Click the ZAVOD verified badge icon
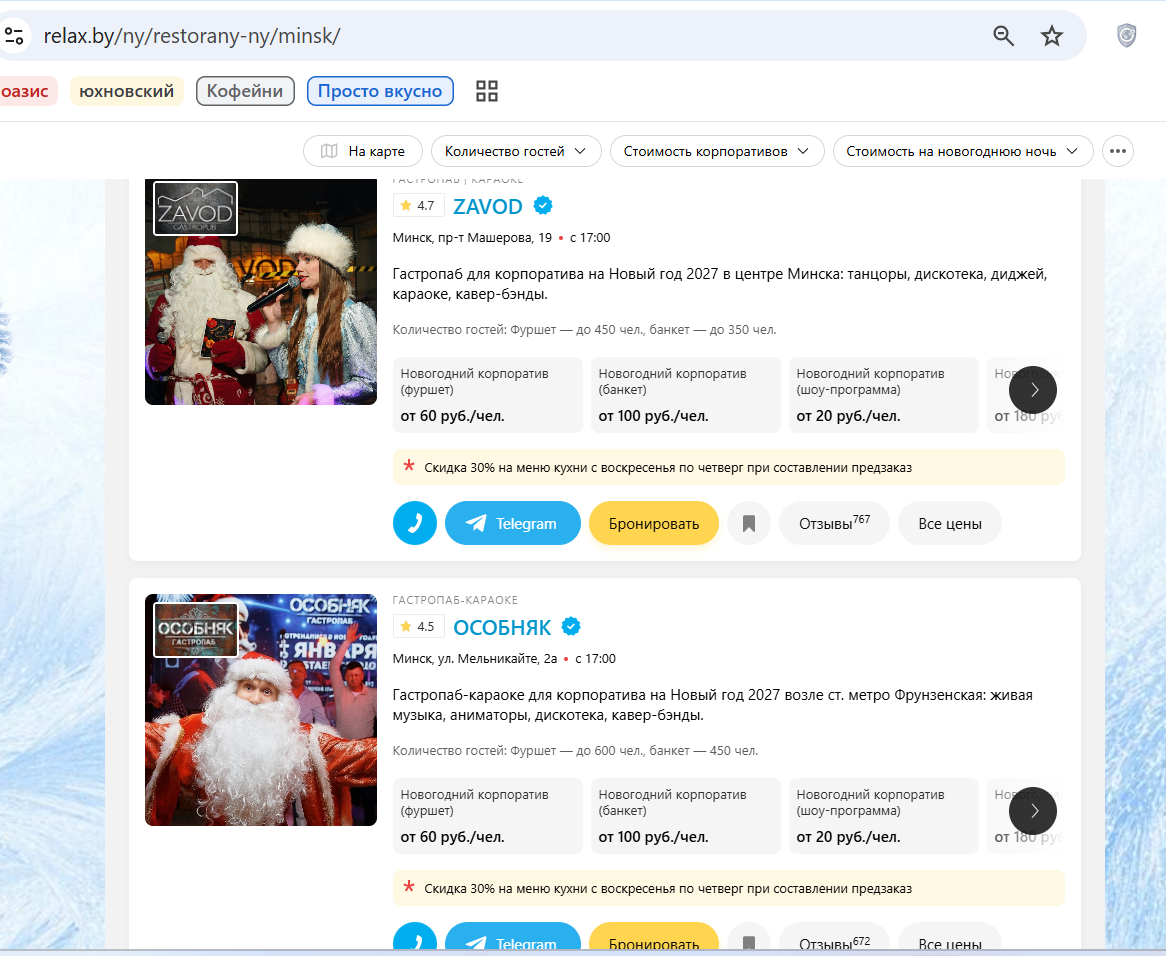This screenshot has height=956, width=1166. point(543,205)
